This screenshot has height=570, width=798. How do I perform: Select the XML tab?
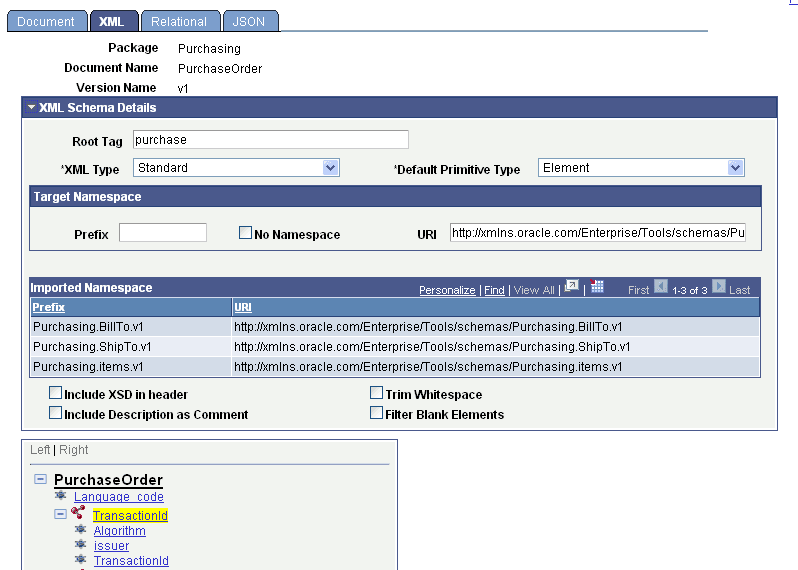(x=113, y=21)
